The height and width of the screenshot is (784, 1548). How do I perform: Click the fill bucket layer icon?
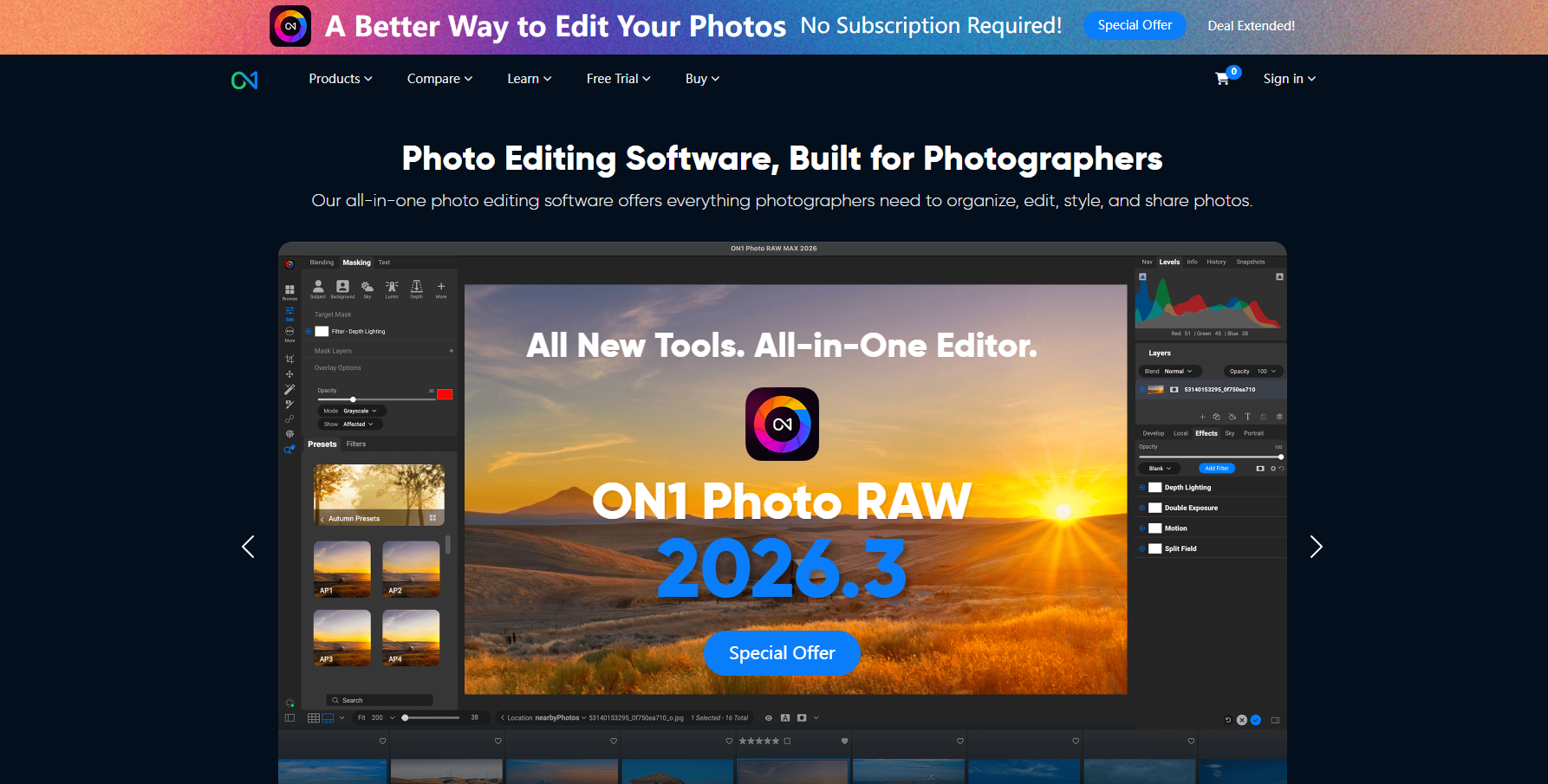(x=1233, y=417)
